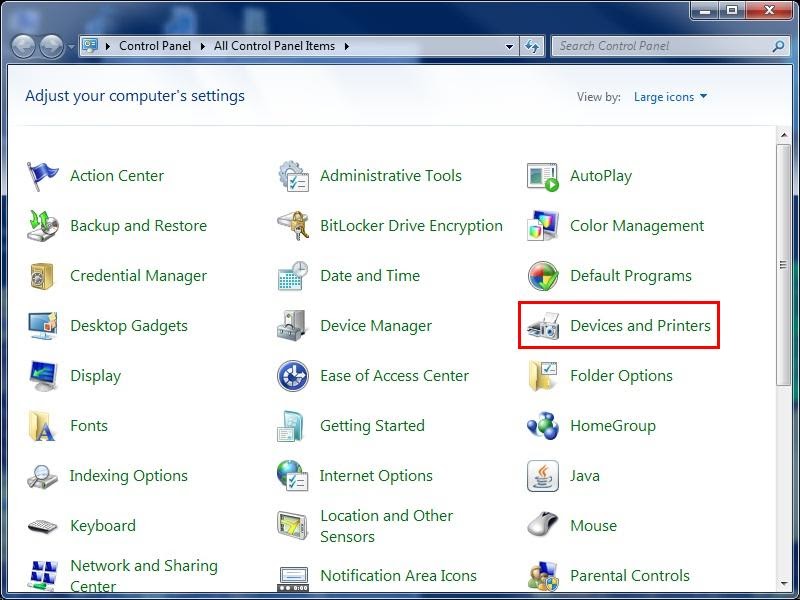Screen dimensions: 800x600
Task: Open the Display monitor icon
Action: pos(43,376)
